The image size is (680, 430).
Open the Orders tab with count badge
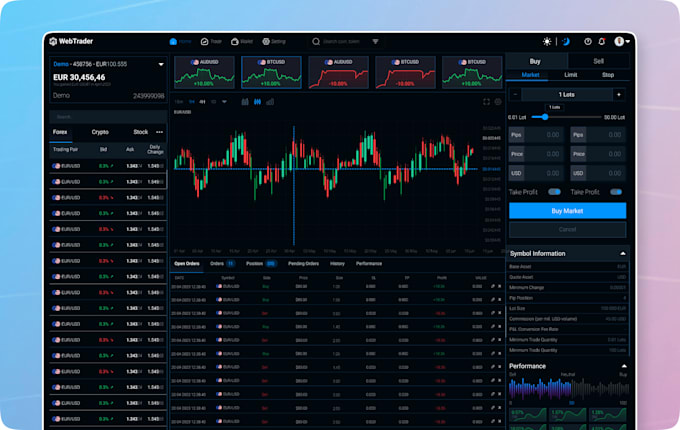pos(222,264)
